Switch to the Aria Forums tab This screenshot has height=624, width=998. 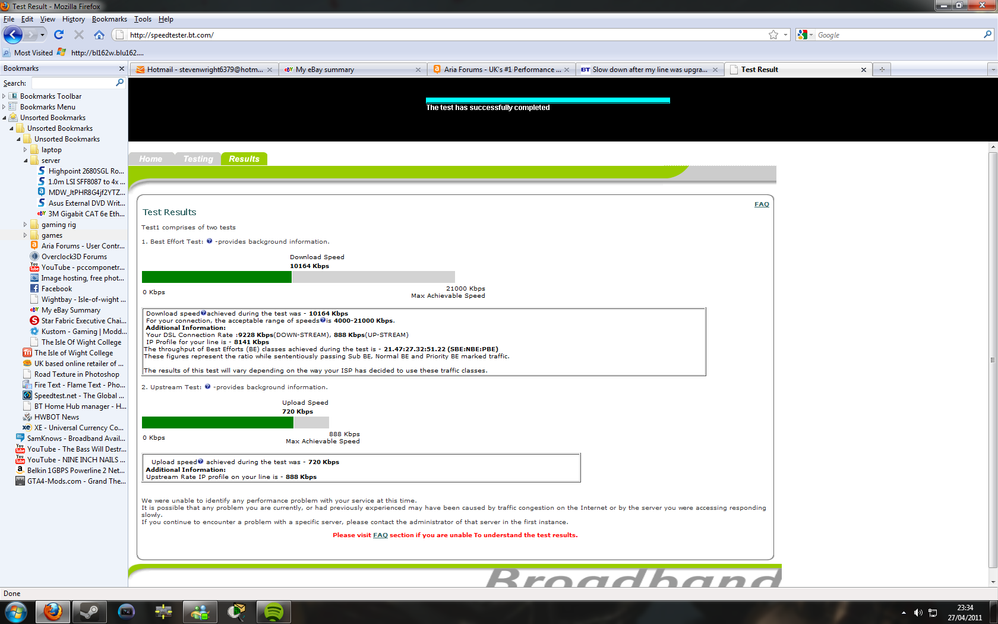point(502,69)
